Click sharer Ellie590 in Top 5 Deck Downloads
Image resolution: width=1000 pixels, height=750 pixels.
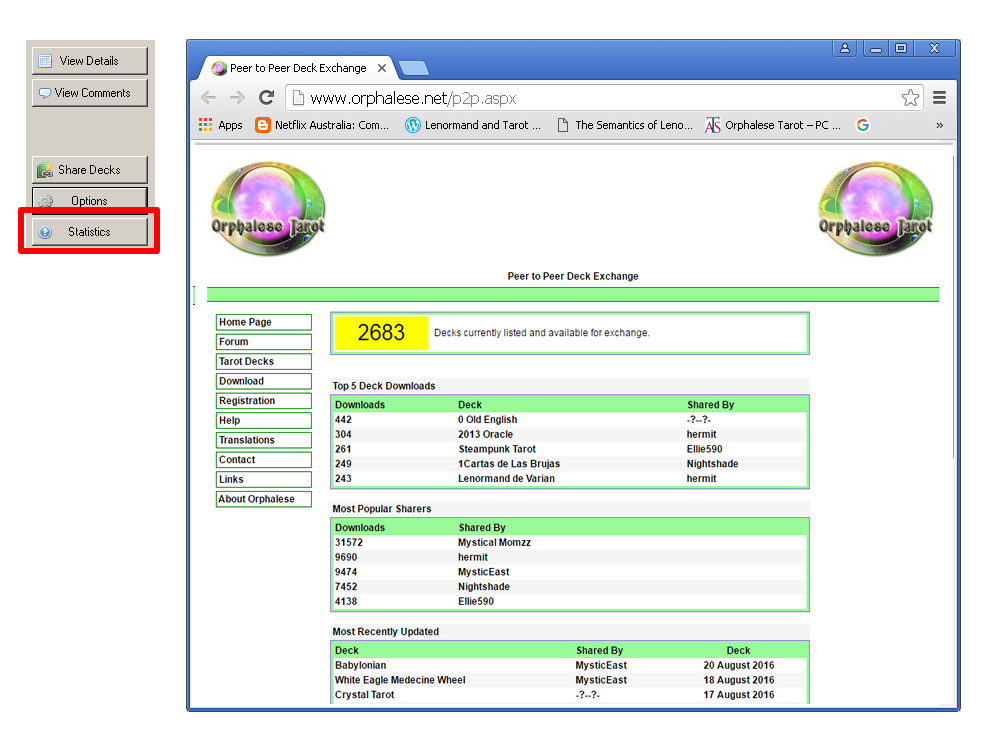(x=705, y=449)
